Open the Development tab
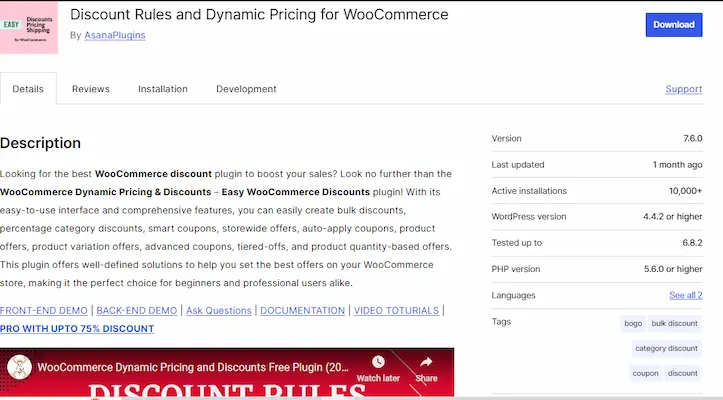 246,89
